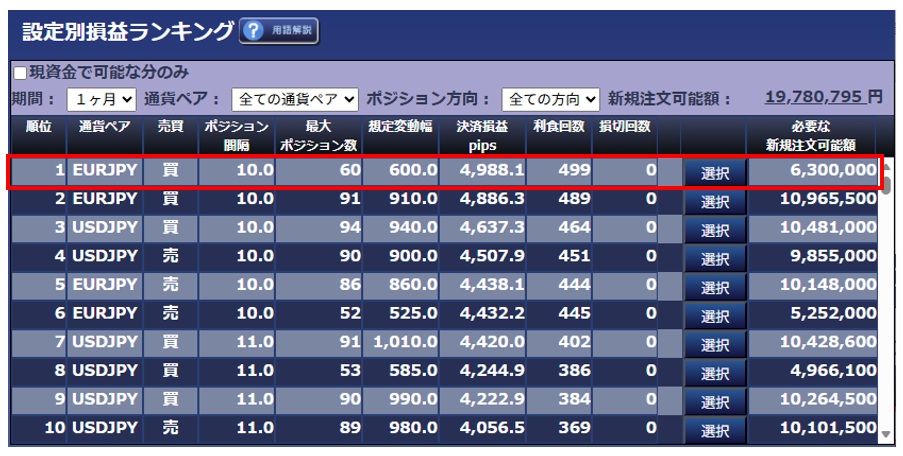This screenshot has height=456, width=903.
Task: Click the scrollbar down arrow of the ranking table
Action: tap(887, 435)
